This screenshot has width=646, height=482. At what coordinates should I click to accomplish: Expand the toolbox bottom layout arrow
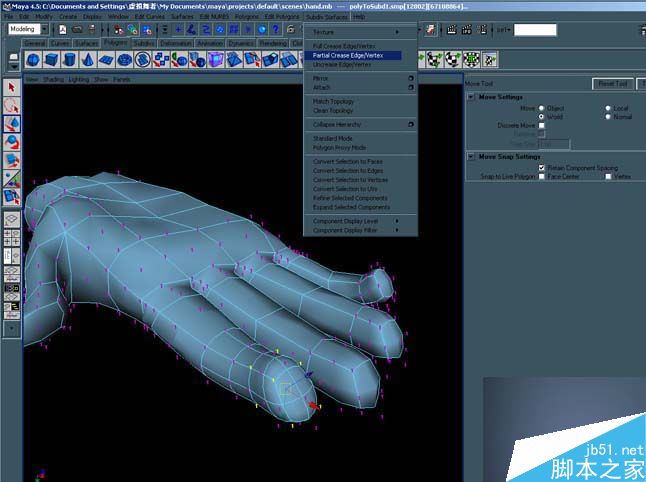(x=12, y=329)
